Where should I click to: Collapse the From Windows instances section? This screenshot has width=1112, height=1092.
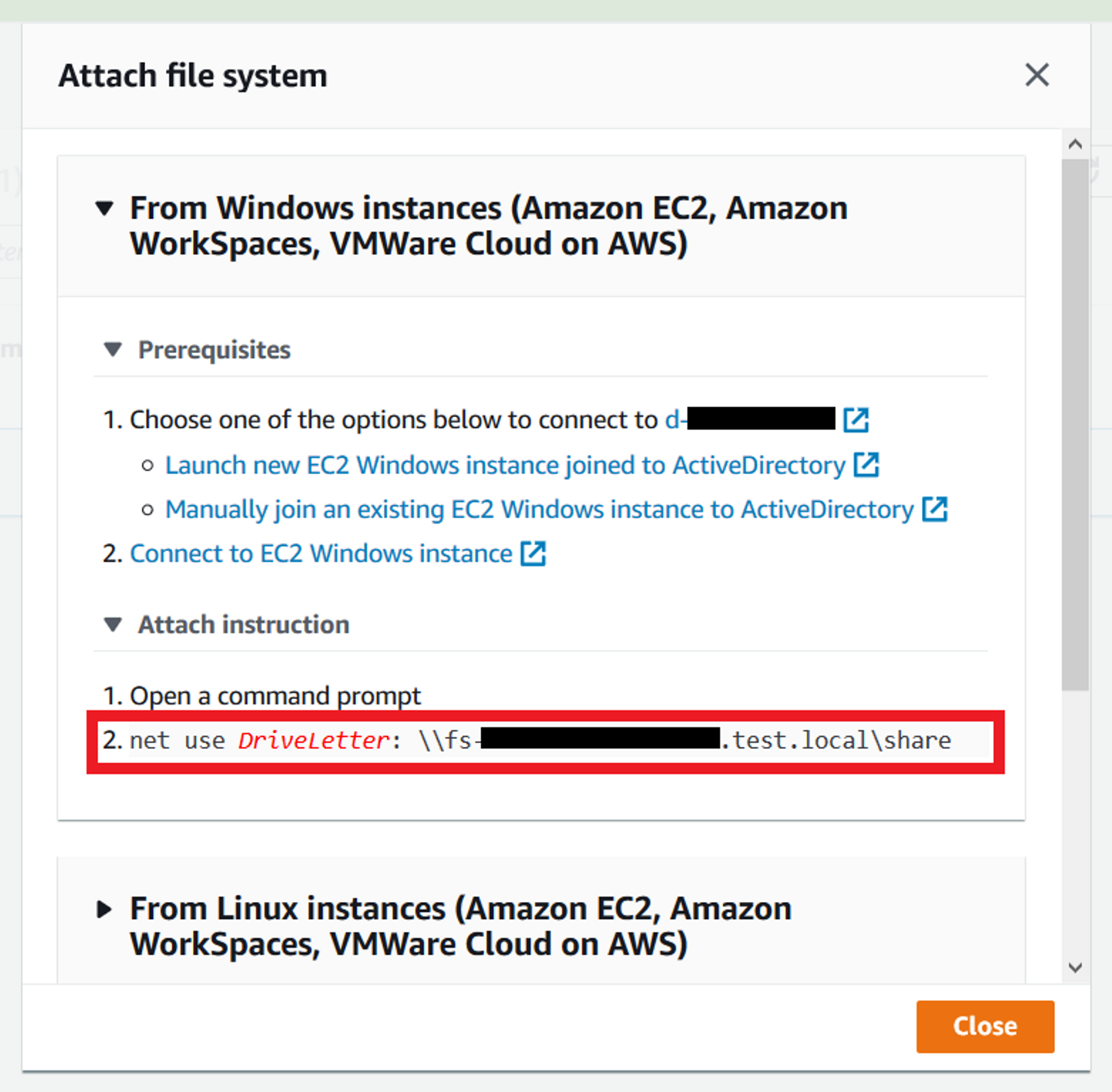(x=105, y=209)
